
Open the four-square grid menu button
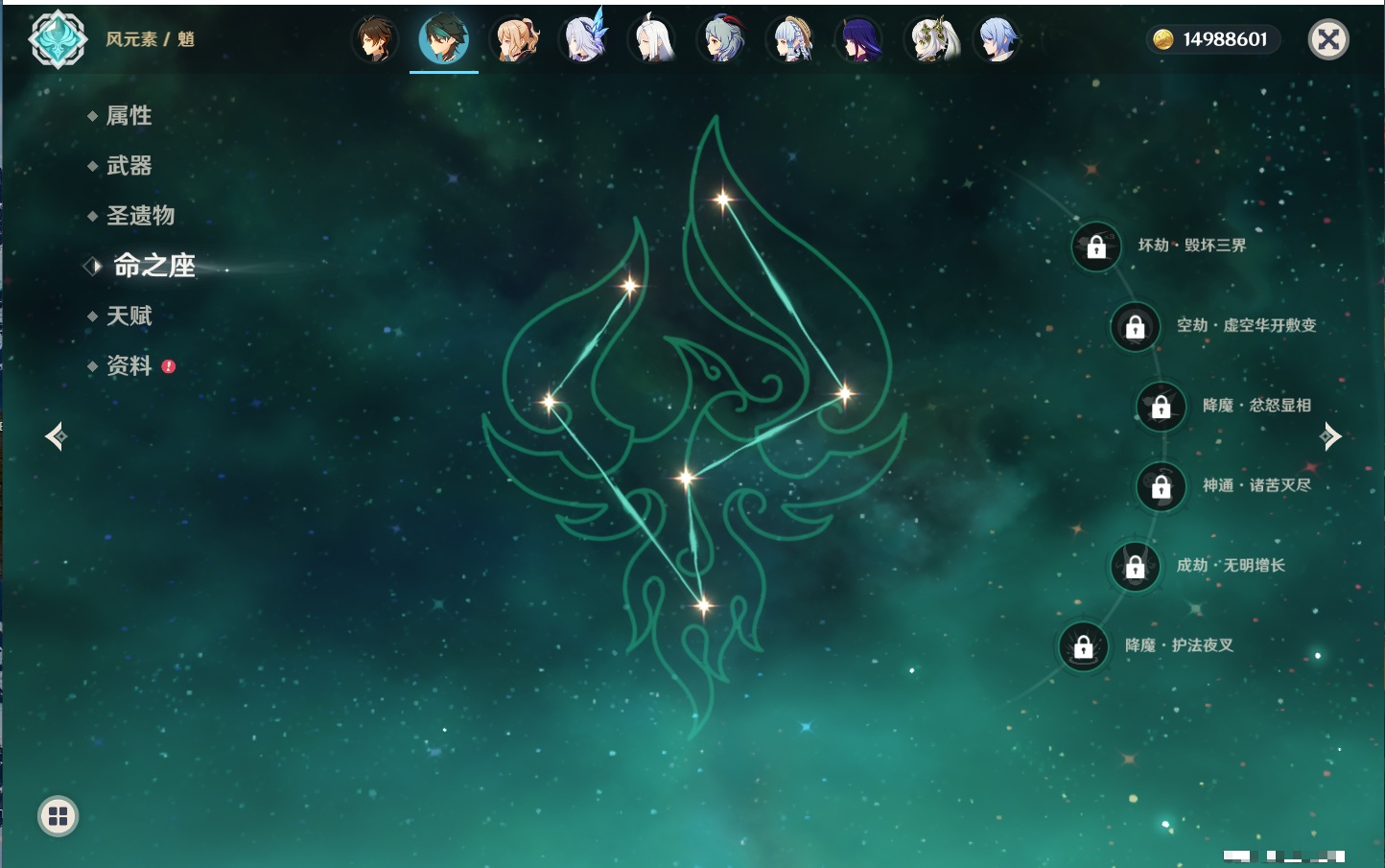coord(59,816)
